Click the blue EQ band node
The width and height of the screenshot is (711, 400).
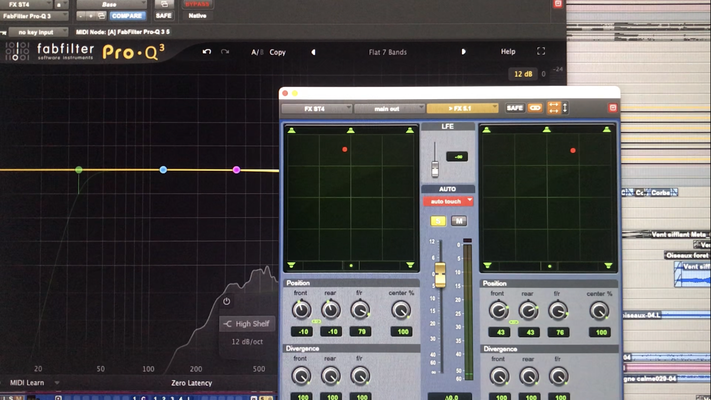[x=163, y=170]
